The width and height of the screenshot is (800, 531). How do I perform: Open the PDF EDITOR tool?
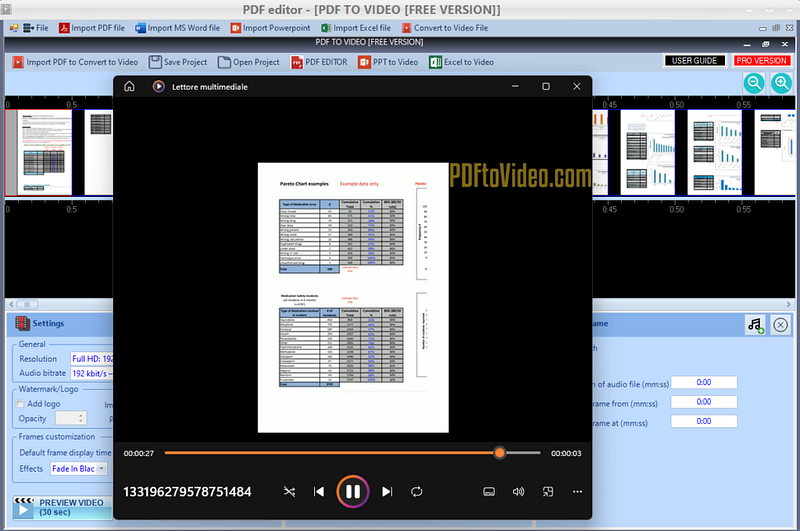click(319, 62)
